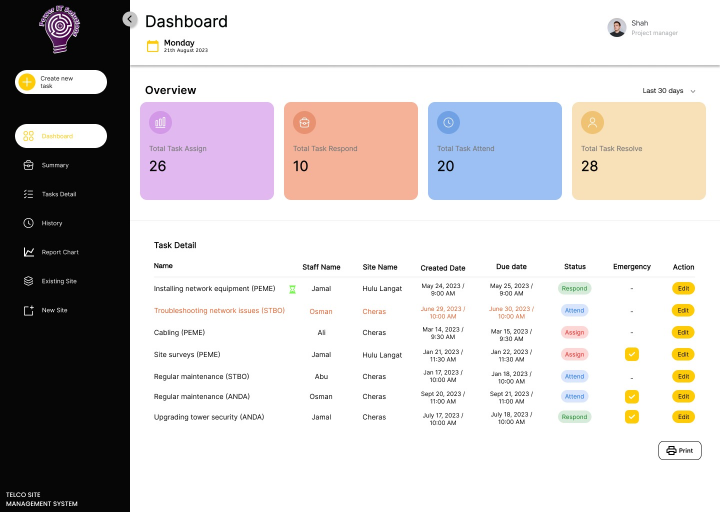
Task: Edit the Cabling (PEME) task
Action: click(x=683, y=332)
